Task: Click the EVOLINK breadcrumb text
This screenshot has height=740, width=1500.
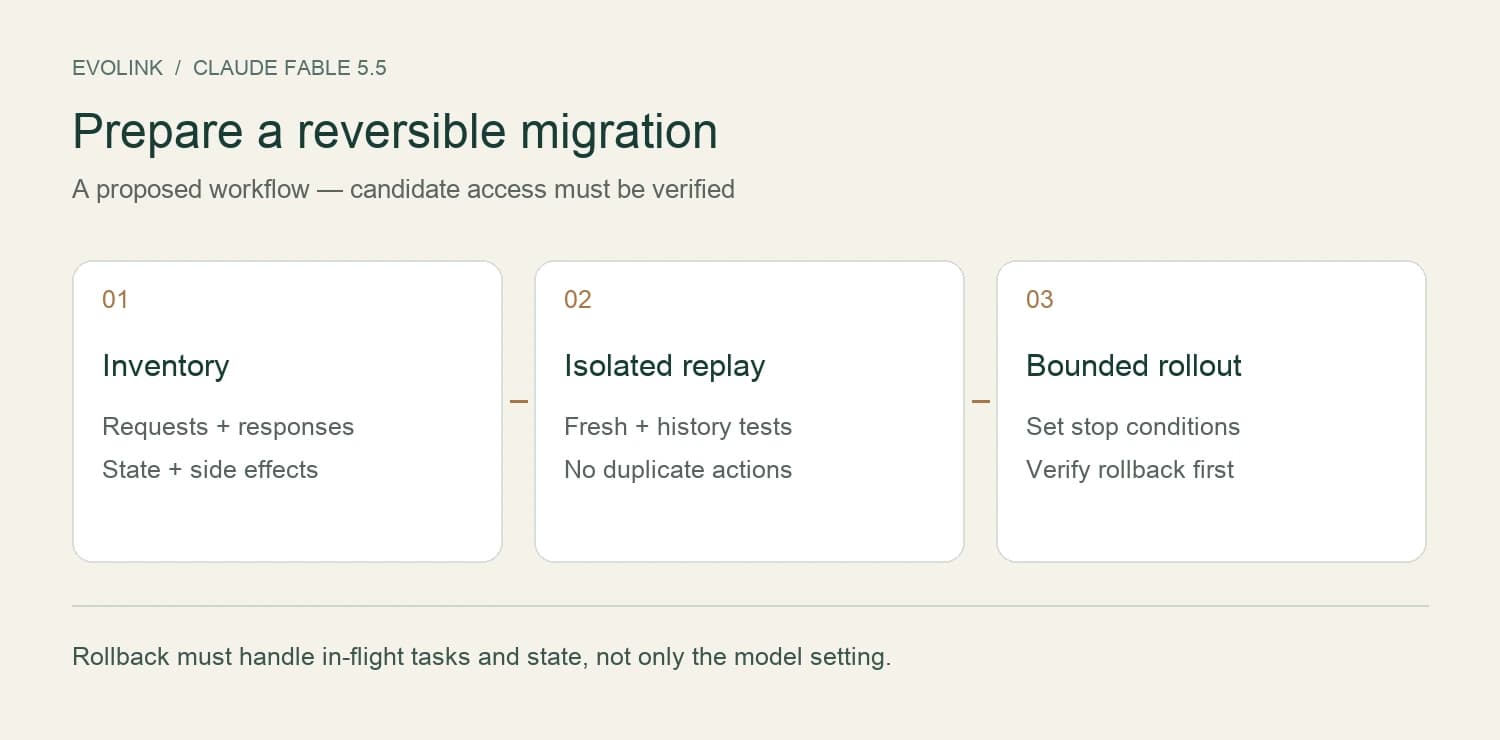Action: pyautogui.click(x=117, y=69)
